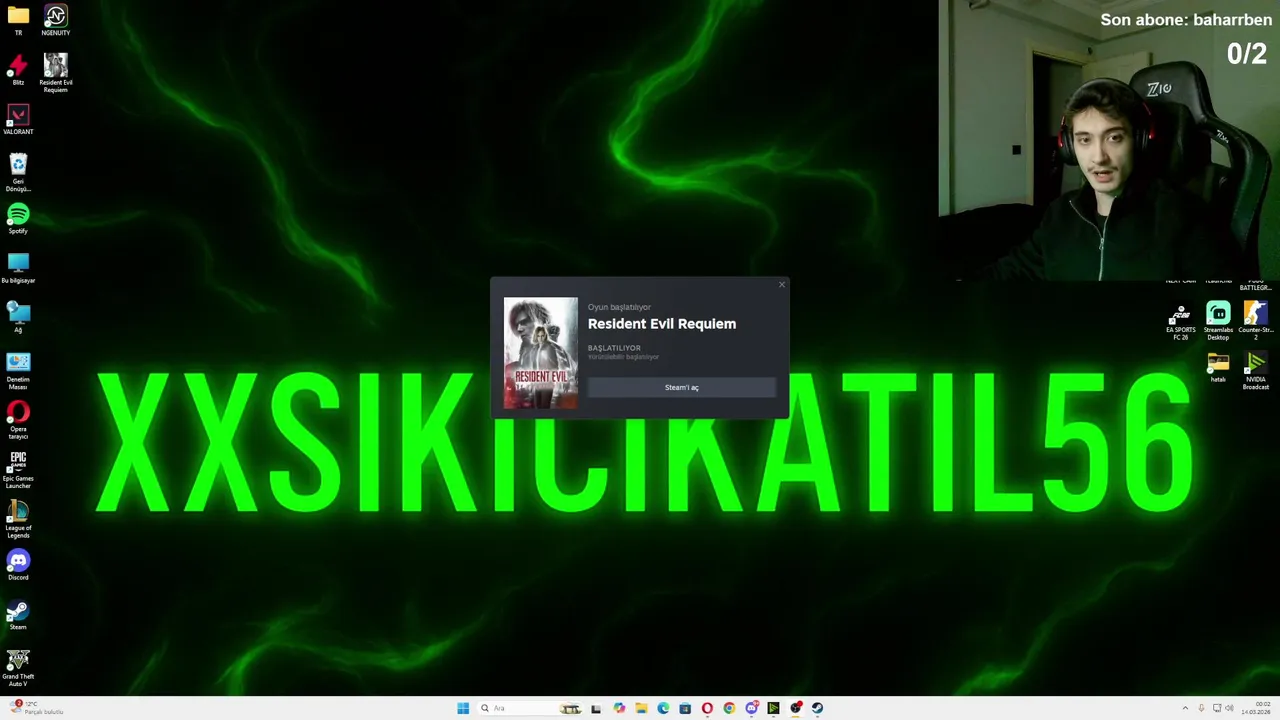
Task: Open Discord desktop shortcut
Action: coord(18,566)
